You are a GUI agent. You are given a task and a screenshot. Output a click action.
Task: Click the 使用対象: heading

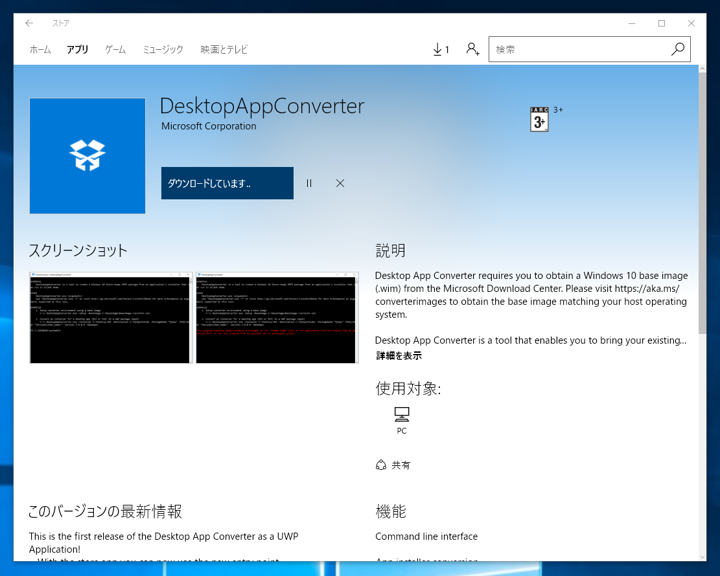pyautogui.click(x=408, y=389)
